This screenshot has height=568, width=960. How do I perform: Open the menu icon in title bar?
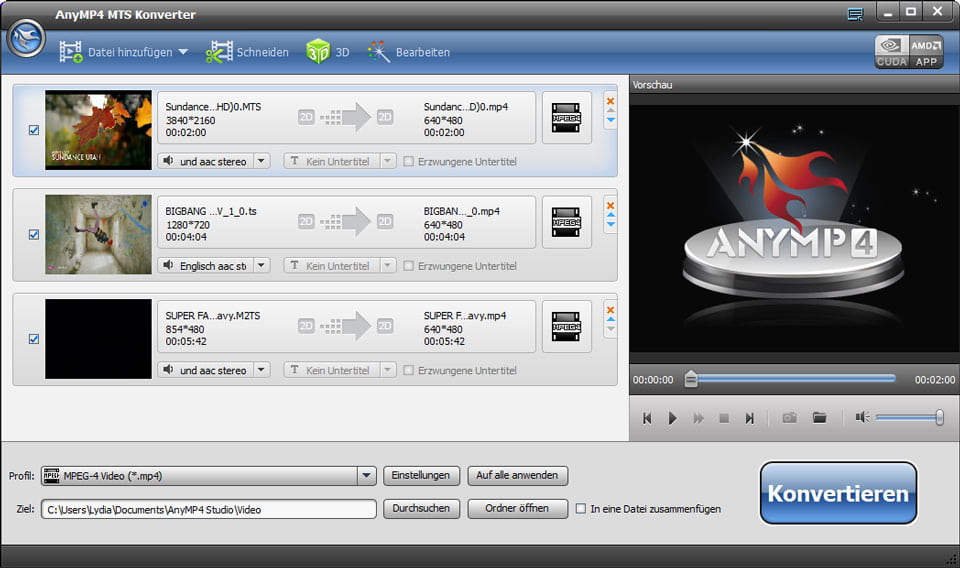[x=855, y=13]
